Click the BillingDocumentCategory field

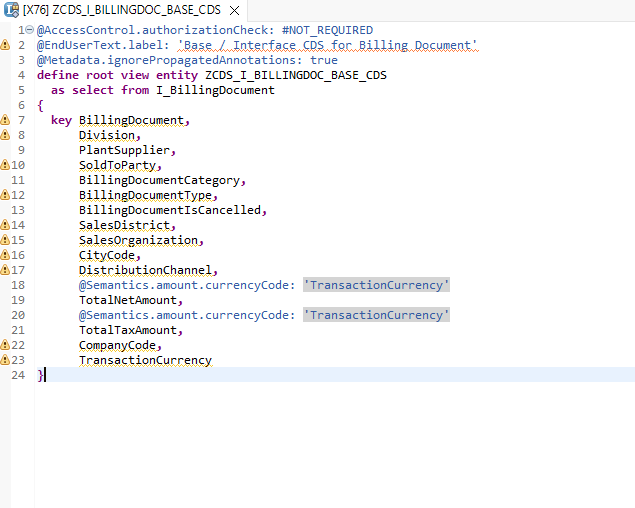[x=160, y=180]
